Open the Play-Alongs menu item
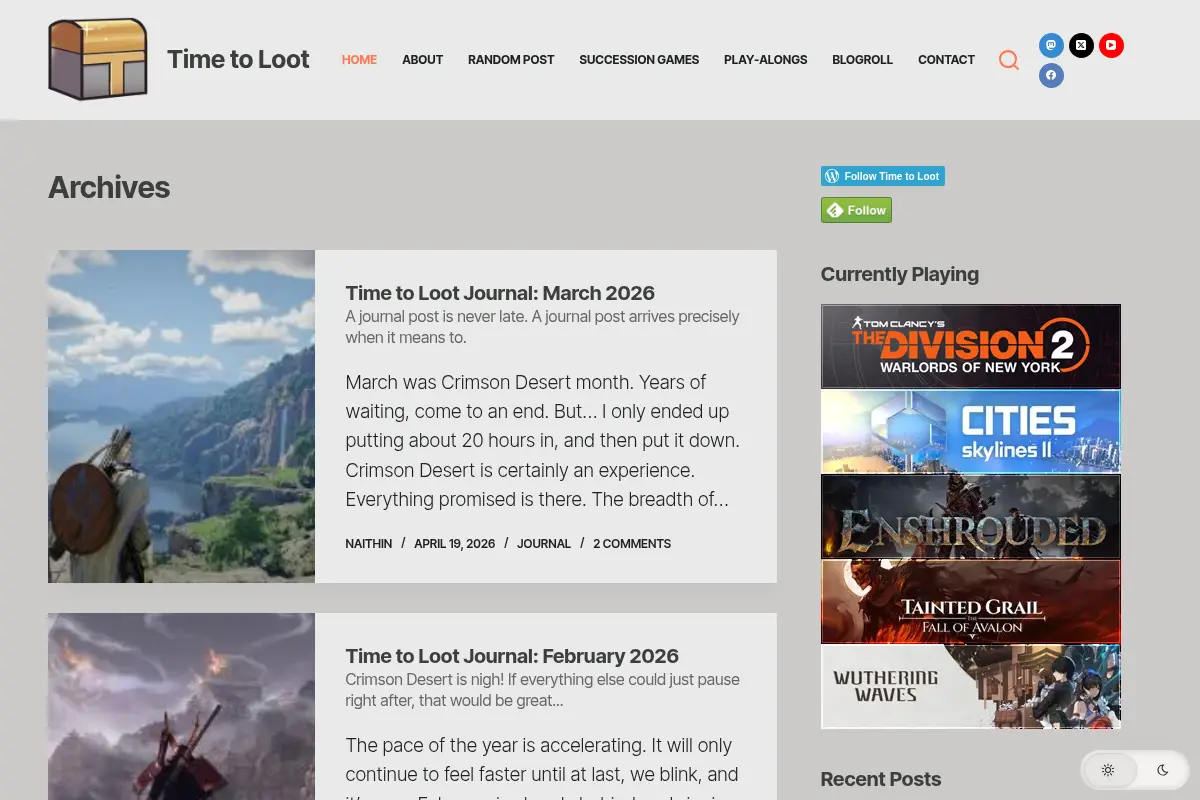The width and height of the screenshot is (1200, 800). [766, 60]
